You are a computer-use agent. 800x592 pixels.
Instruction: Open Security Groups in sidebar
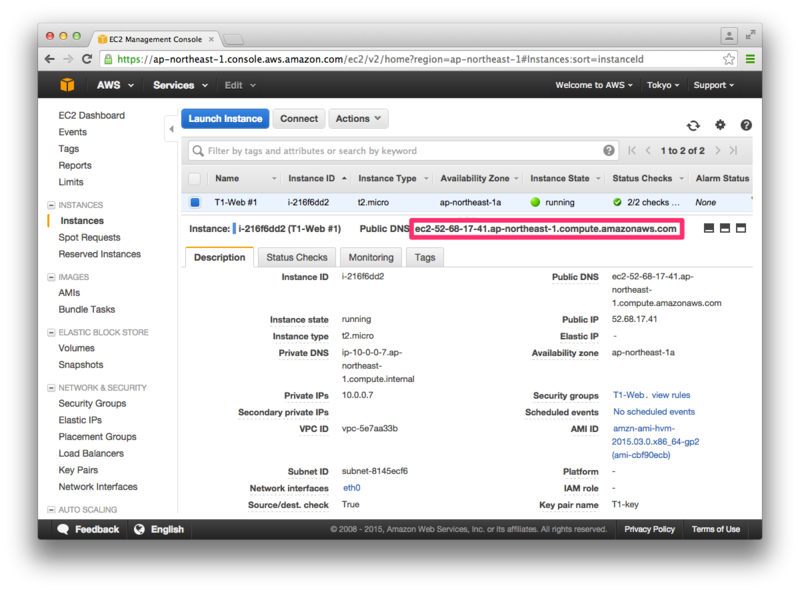92,403
